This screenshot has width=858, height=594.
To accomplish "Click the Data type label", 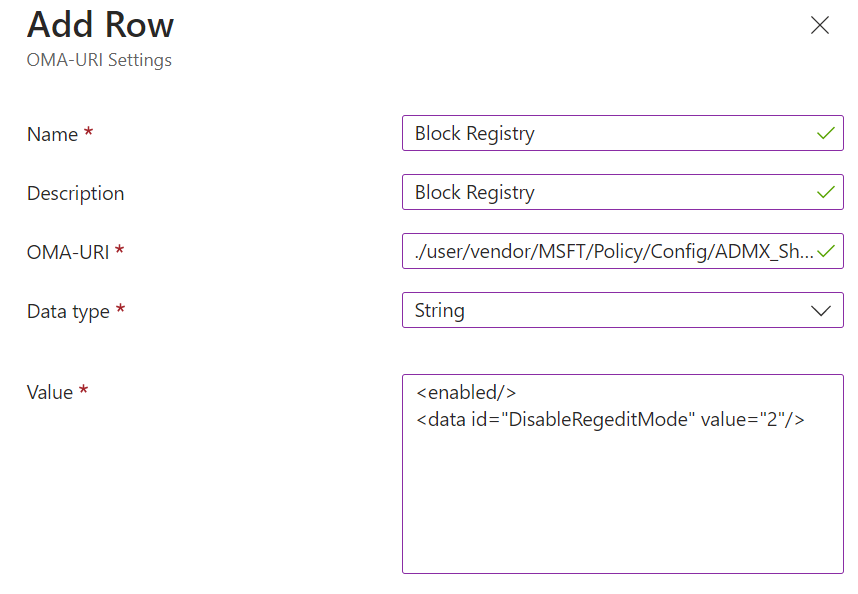I will 68,311.
